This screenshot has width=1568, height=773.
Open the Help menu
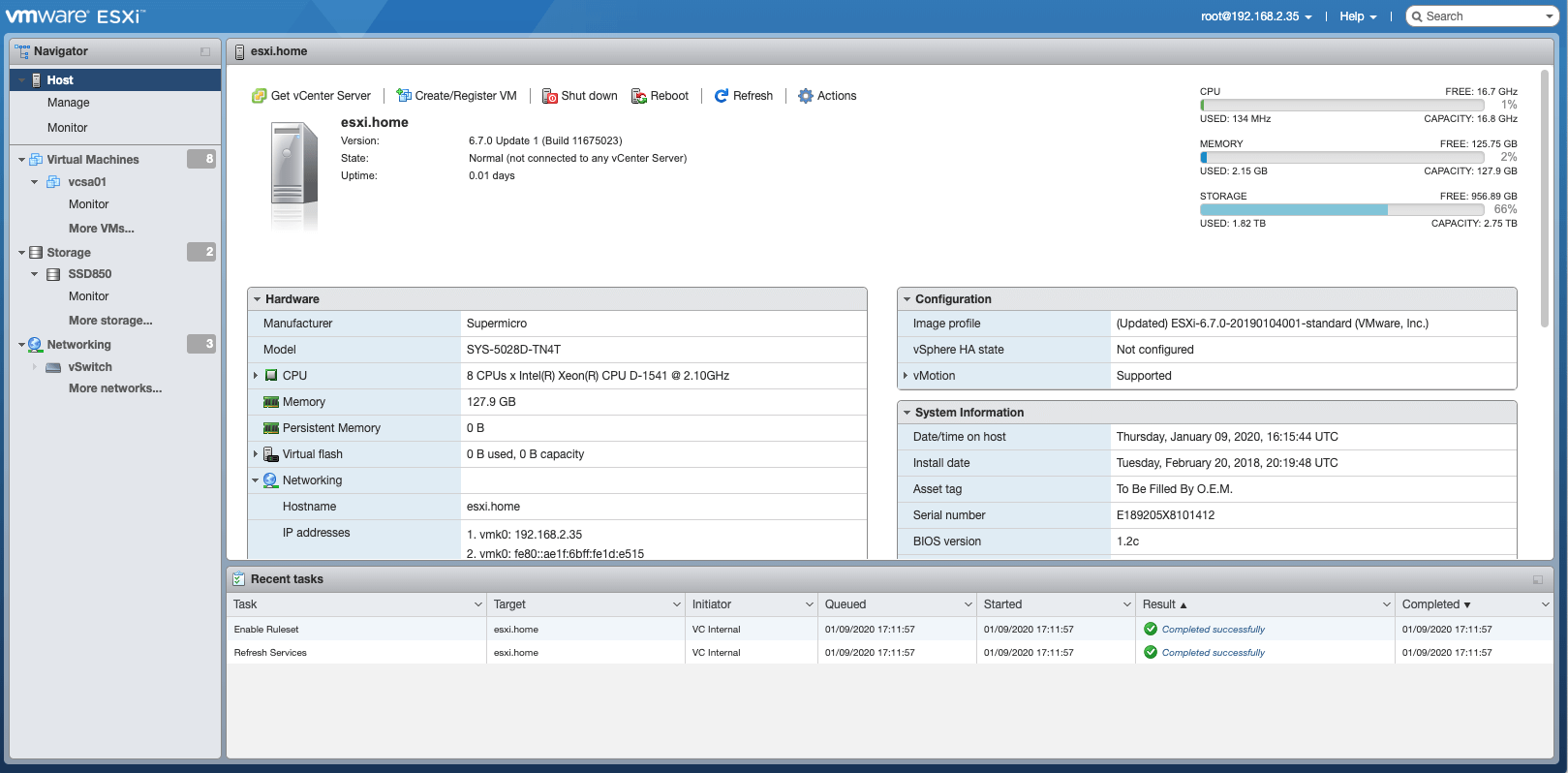pyautogui.click(x=1358, y=16)
